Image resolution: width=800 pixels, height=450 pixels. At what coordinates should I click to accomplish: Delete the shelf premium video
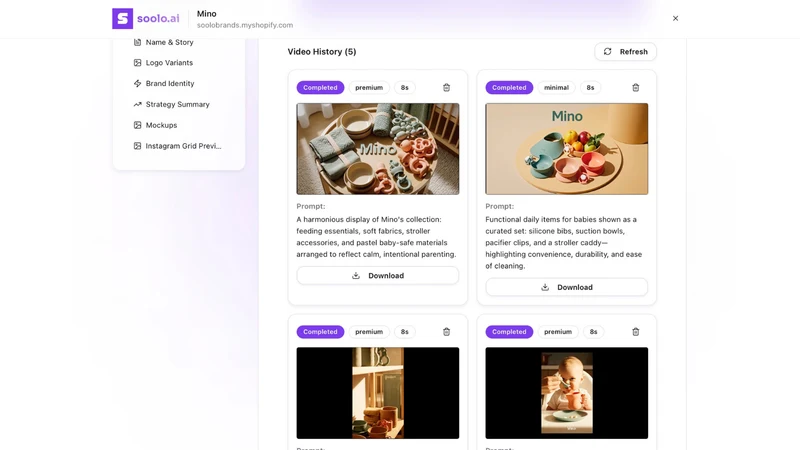446,332
